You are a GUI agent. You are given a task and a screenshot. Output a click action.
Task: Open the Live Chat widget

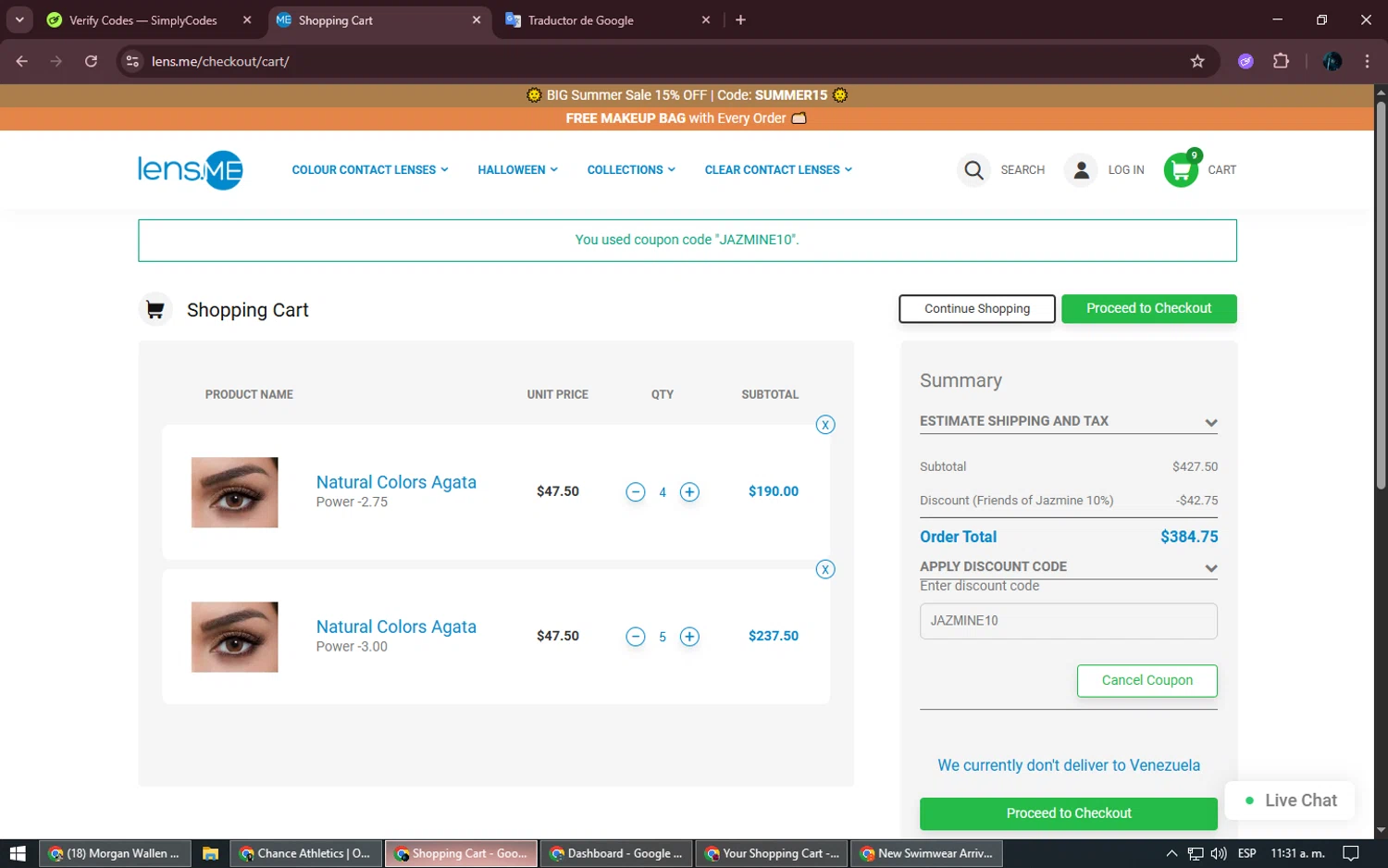click(1290, 800)
